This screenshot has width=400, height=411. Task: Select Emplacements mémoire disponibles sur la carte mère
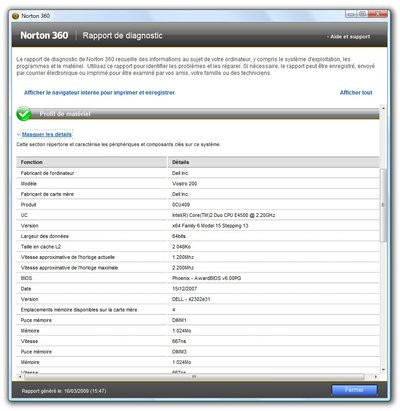(79, 310)
